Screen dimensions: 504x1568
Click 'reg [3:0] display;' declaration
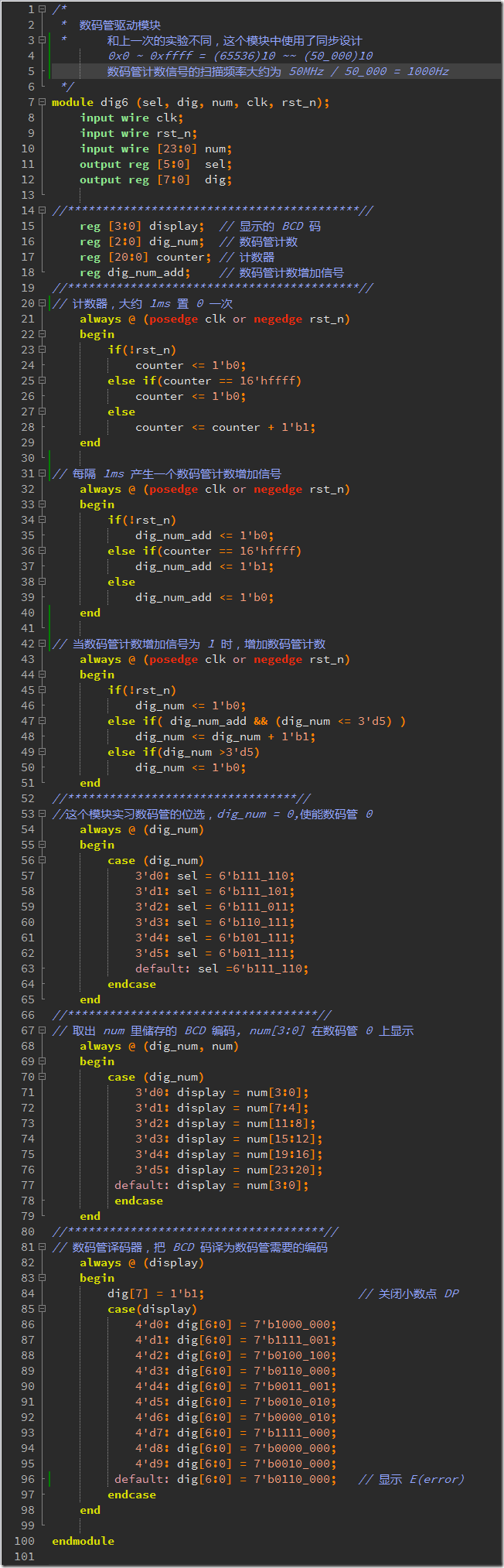pyautogui.click(x=141, y=226)
